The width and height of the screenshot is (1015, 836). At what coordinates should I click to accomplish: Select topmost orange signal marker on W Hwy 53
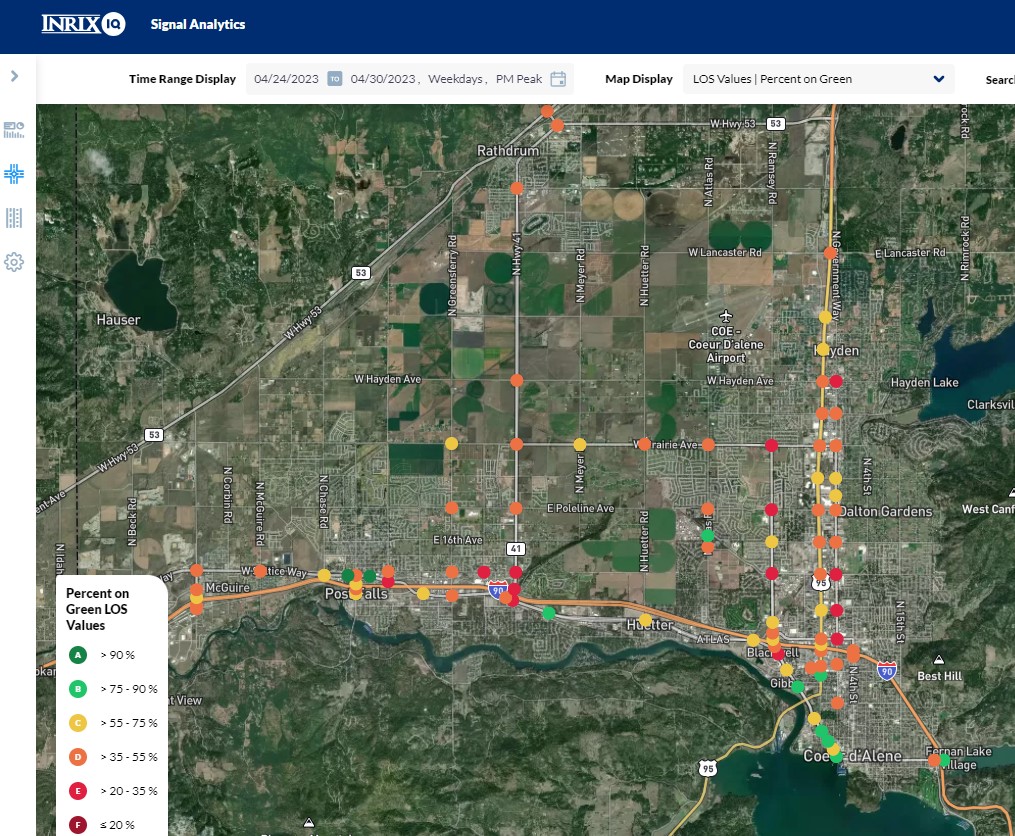tap(547, 111)
